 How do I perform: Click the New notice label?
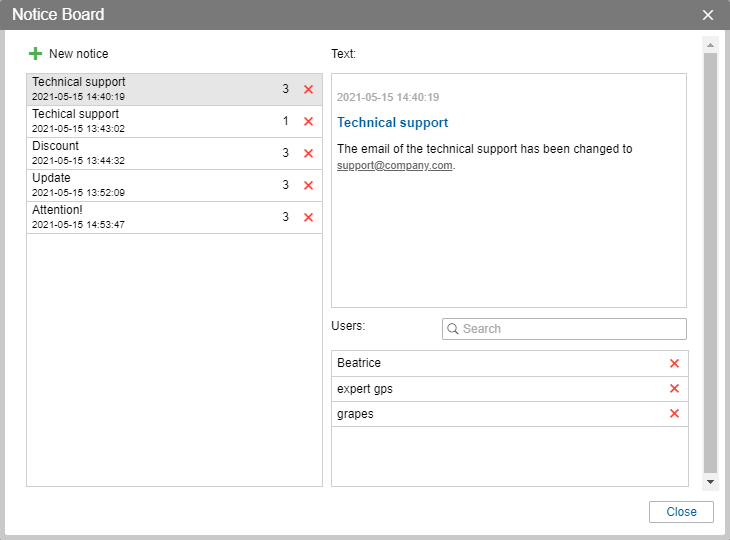tap(78, 54)
